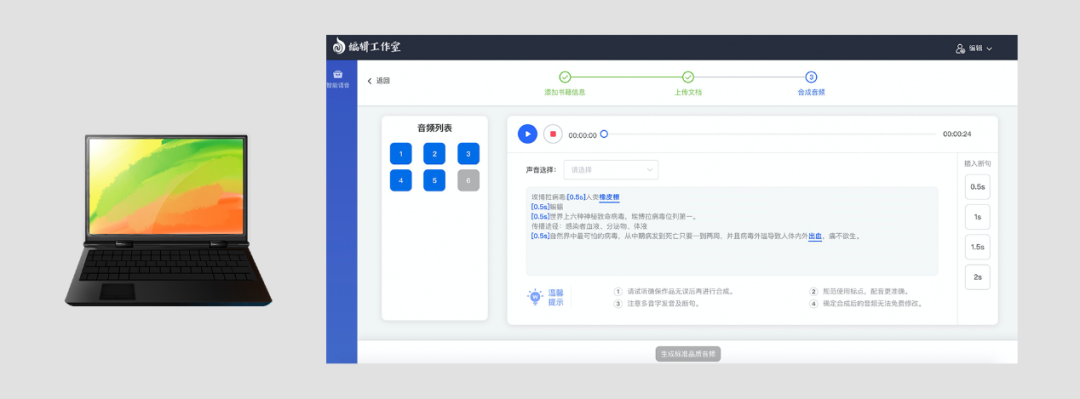
Task: Click the 上传文档 completed step circle
Action: pos(687,77)
